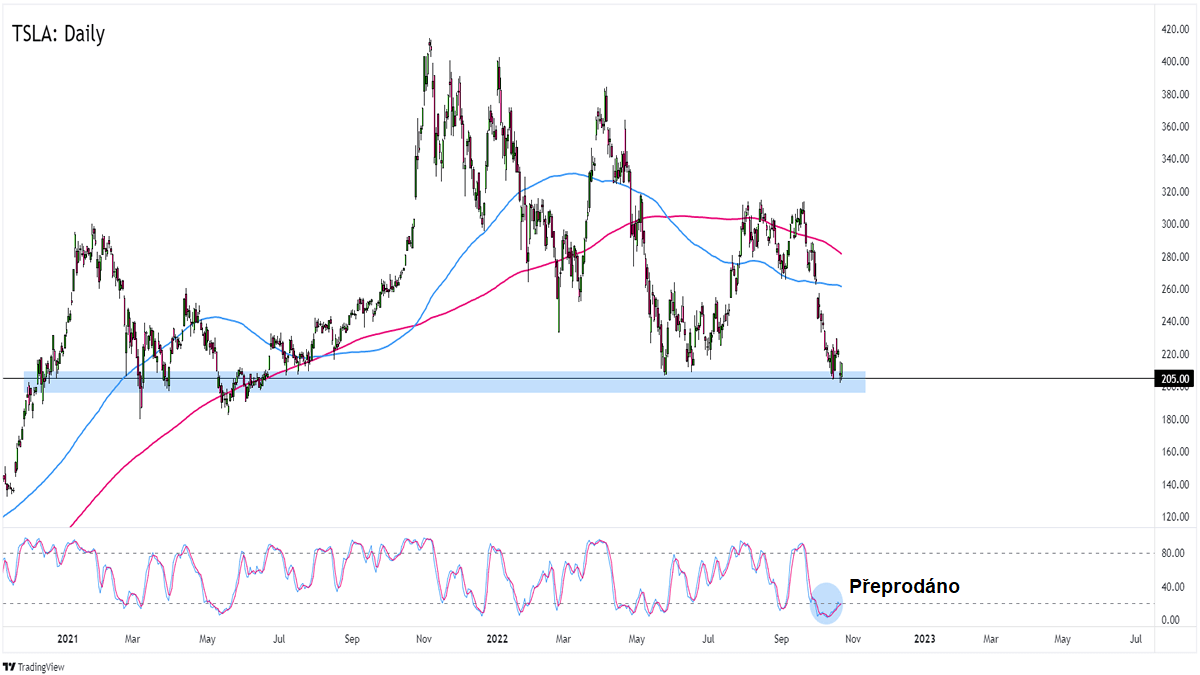Image resolution: width=1200 pixels, height=675 pixels.
Task: Click the 280.00 price axis label
Action: click(1173, 257)
